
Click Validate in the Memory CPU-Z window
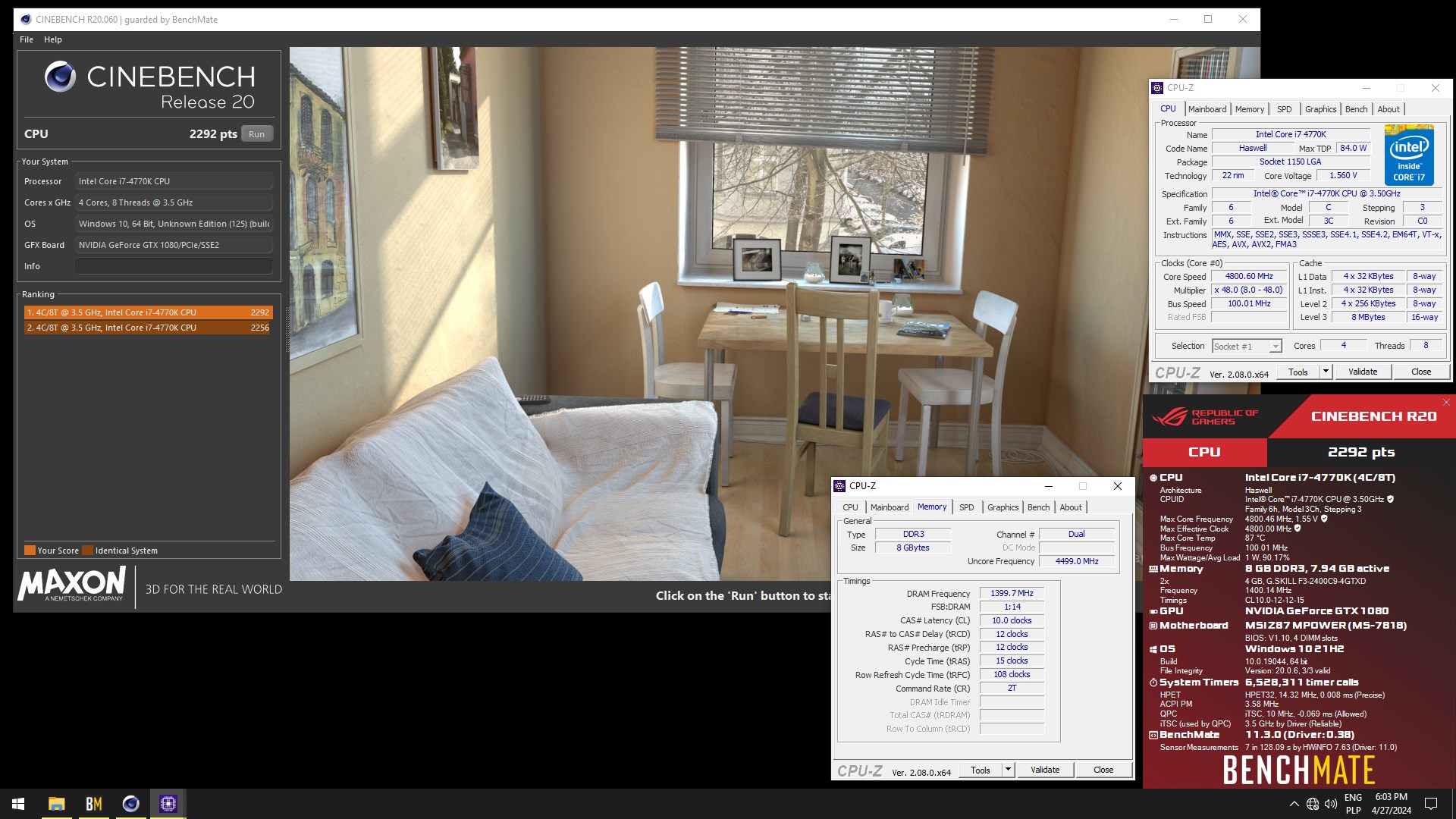1045,770
